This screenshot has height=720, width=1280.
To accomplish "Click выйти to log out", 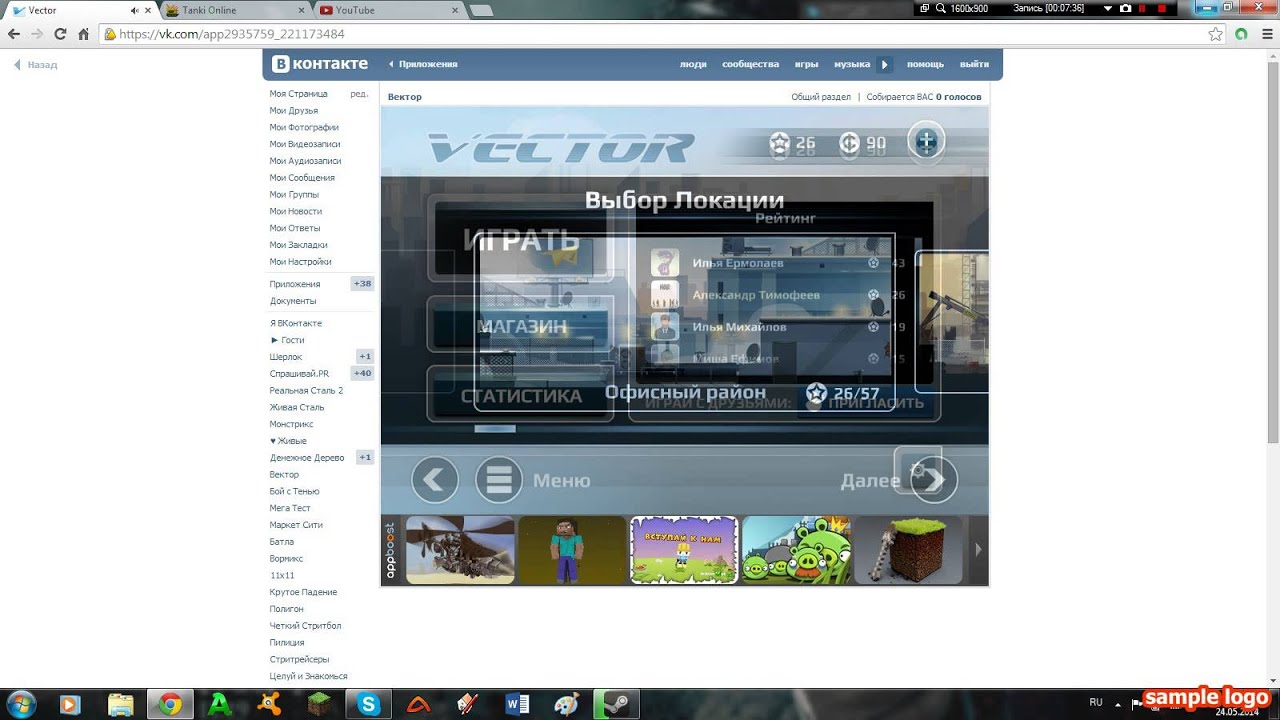I will coord(974,64).
